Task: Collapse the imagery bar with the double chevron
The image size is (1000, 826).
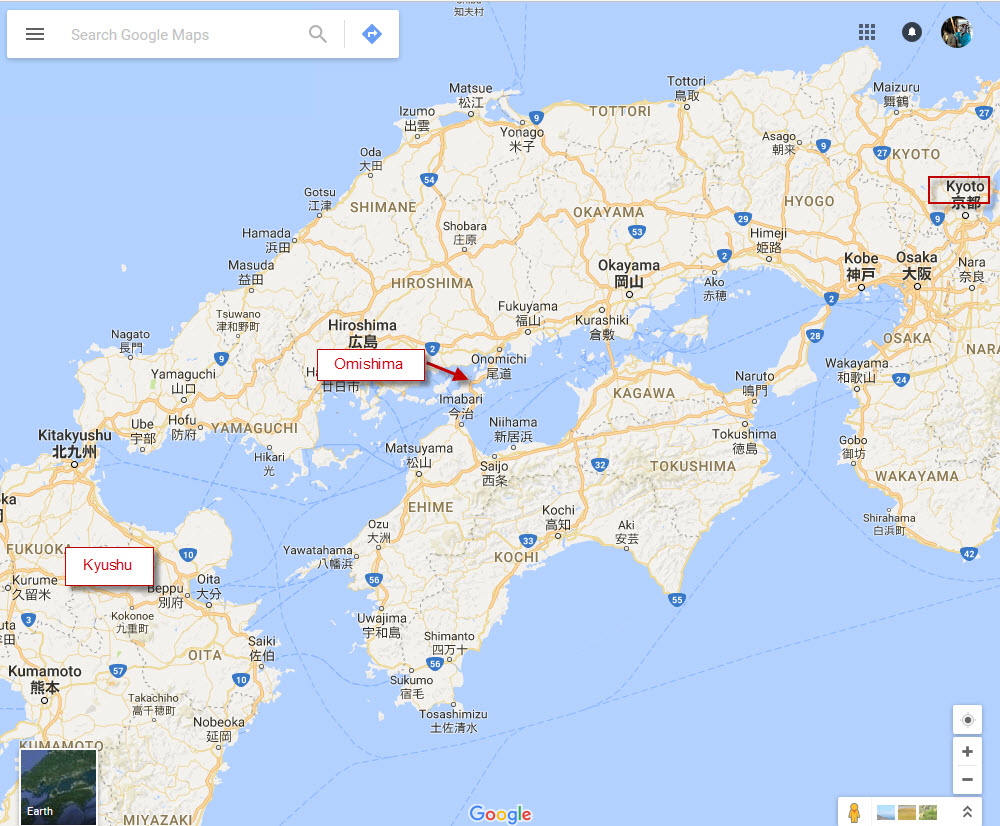Action: [968, 812]
